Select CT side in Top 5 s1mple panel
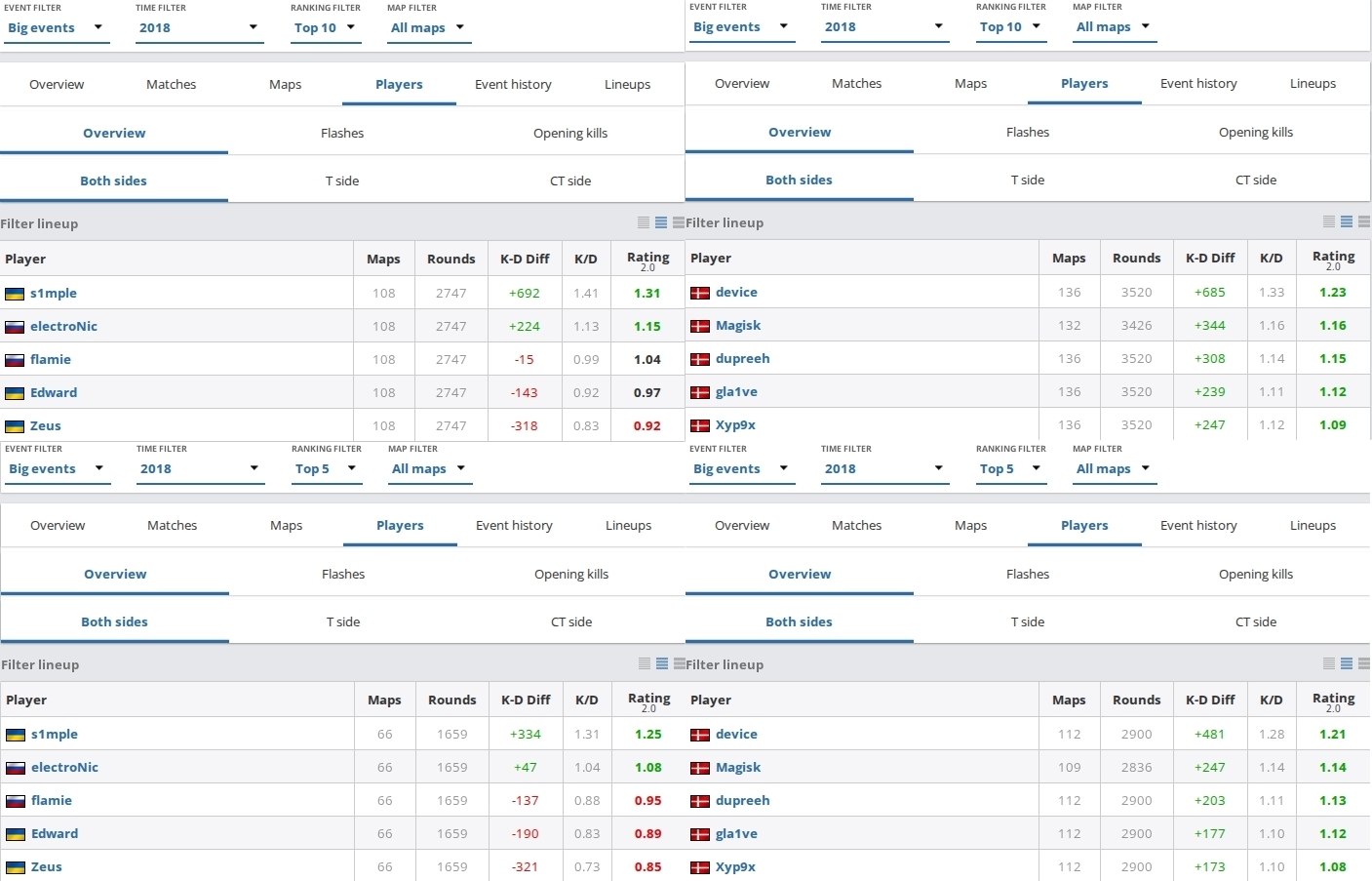Screen dimensions: 1372x881 (x=571, y=622)
